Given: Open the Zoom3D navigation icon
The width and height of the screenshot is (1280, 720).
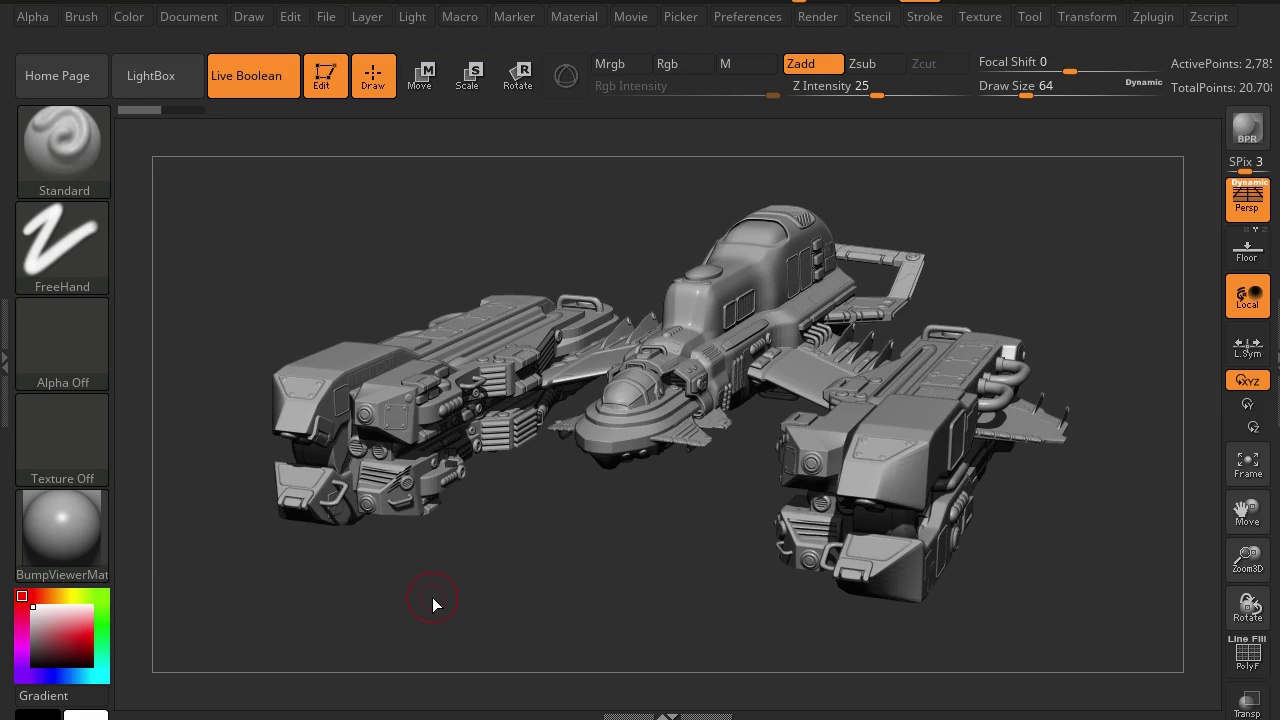Looking at the screenshot, I should (x=1247, y=560).
